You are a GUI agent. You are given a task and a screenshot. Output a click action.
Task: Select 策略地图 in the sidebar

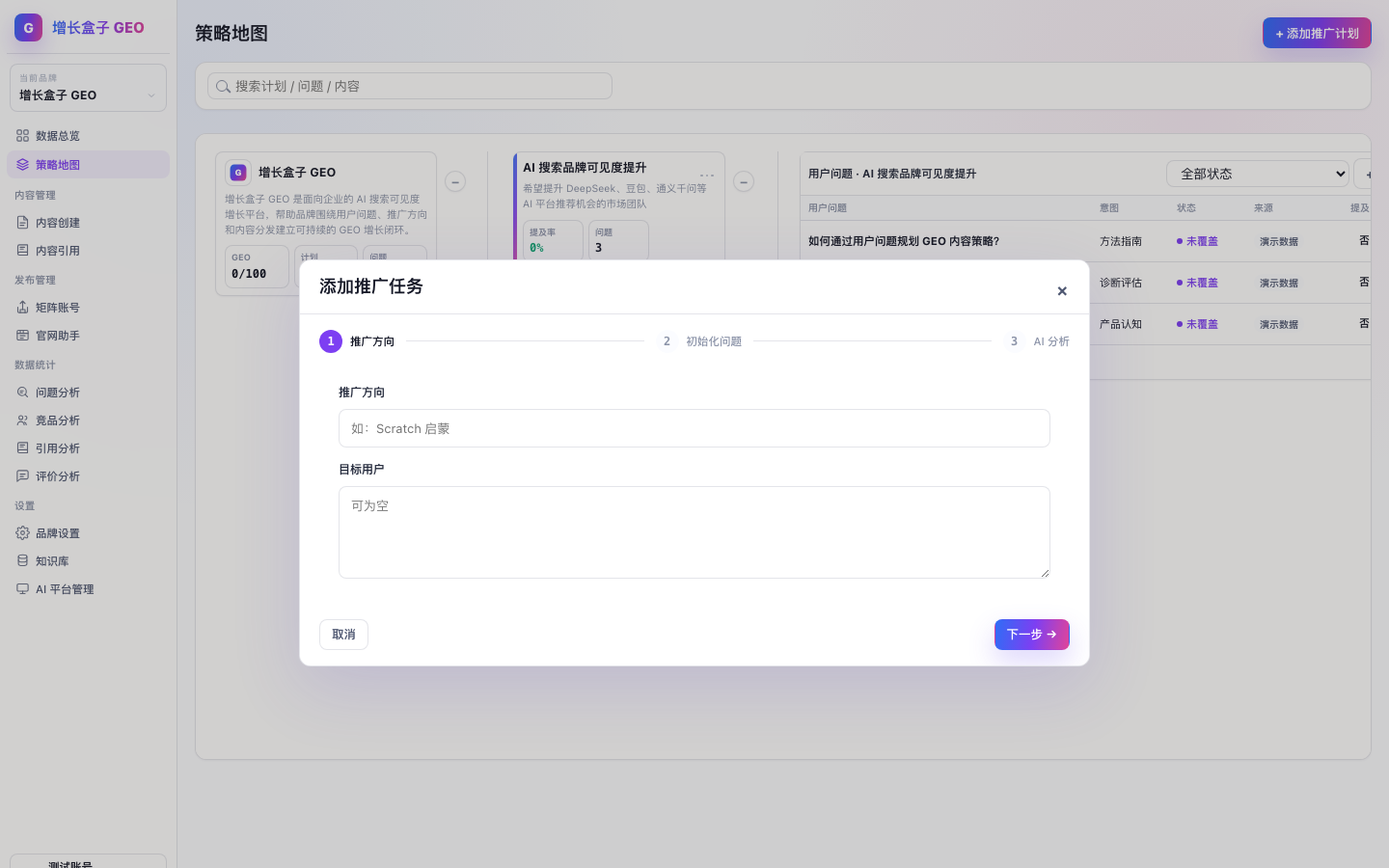pyautogui.click(x=88, y=165)
